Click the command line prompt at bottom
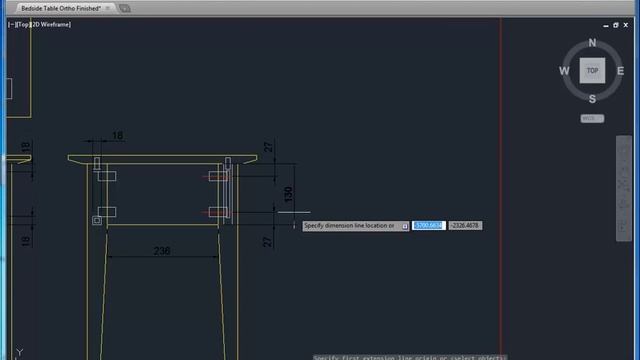 [409, 357]
